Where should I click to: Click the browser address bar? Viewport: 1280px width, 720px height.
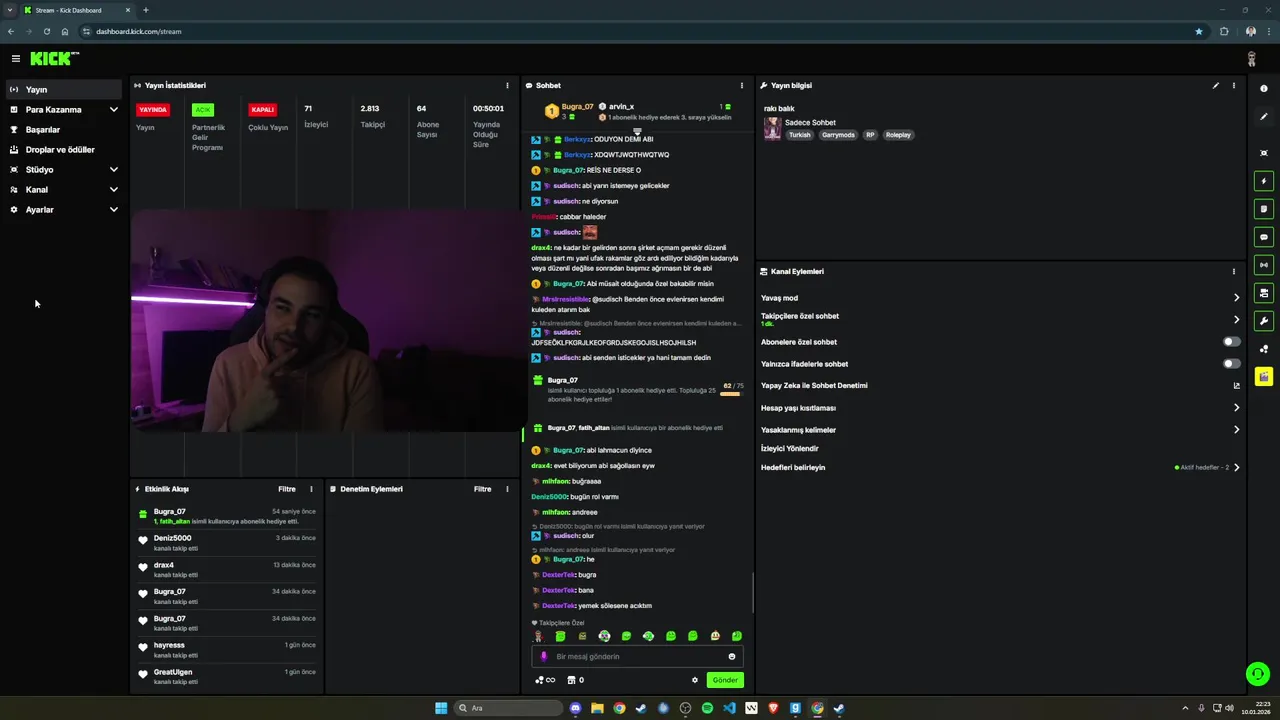(640, 31)
